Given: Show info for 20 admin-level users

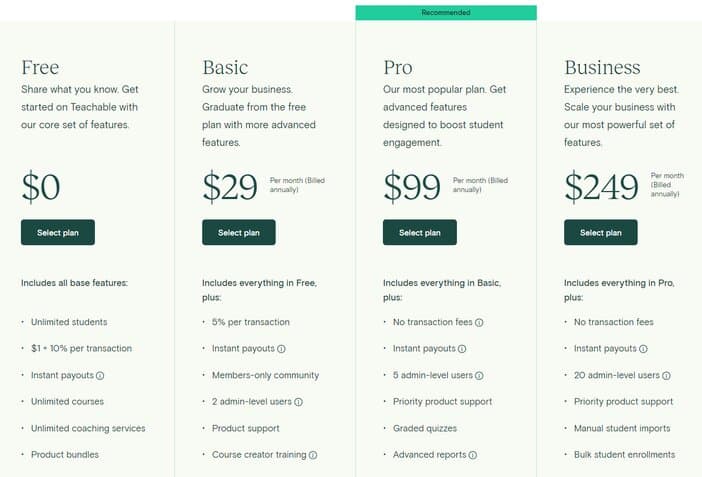Looking at the screenshot, I should pyautogui.click(x=667, y=376).
